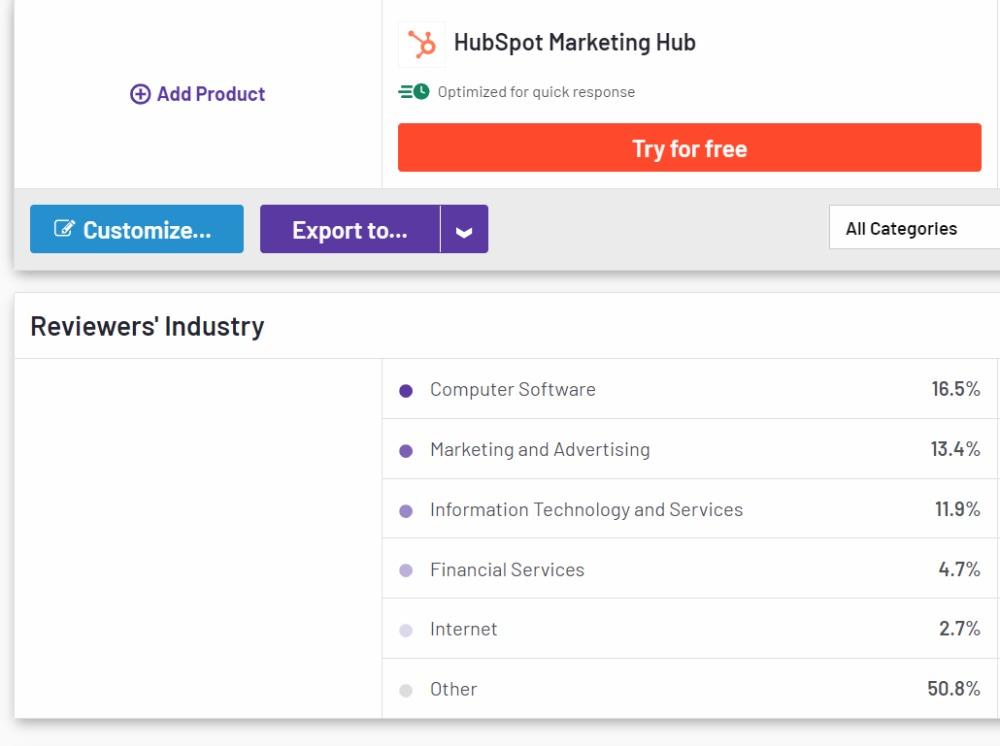Image resolution: width=1000 pixels, height=746 pixels.
Task: Select the Other industry label
Action: tap(453, 689)
